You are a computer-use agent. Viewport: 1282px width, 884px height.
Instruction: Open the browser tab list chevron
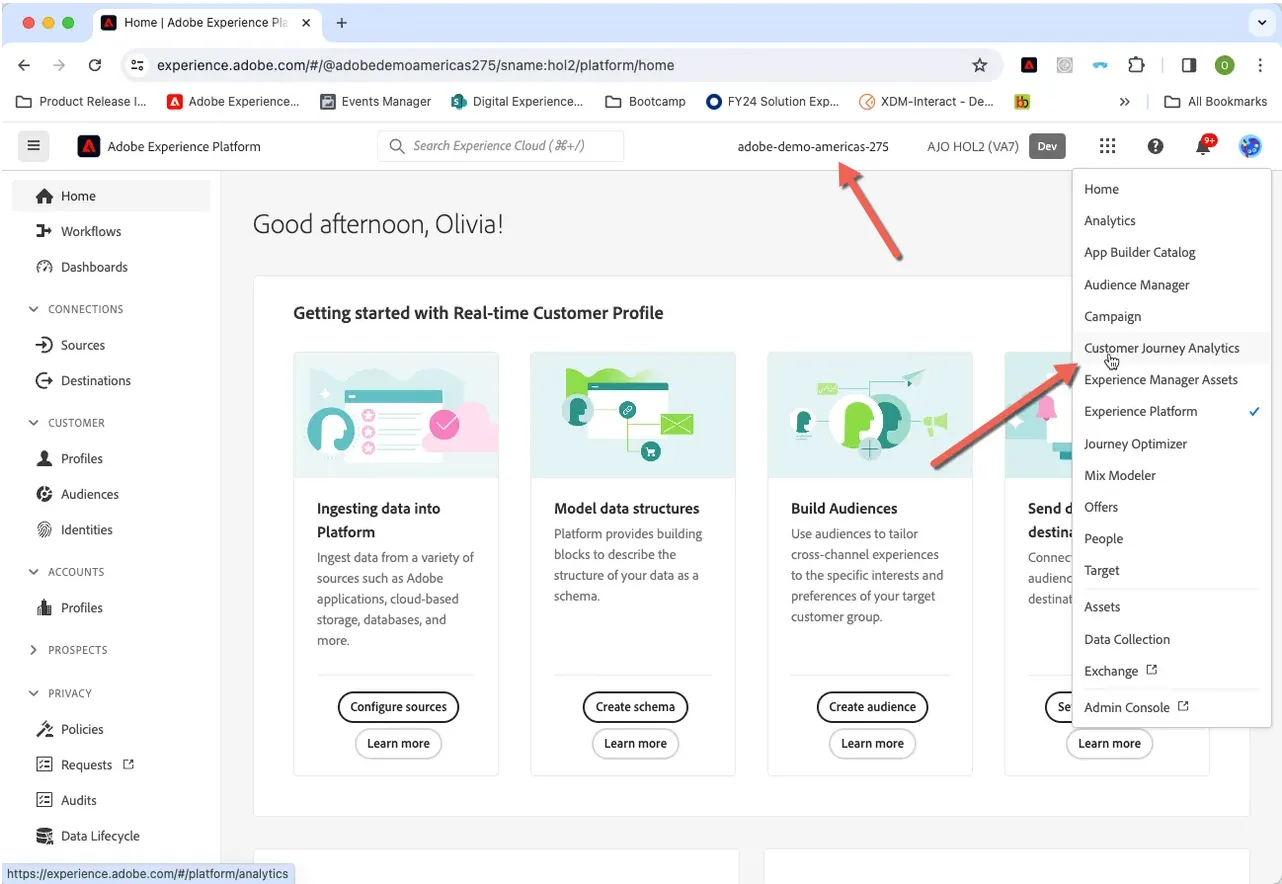tap(1262, 22)
